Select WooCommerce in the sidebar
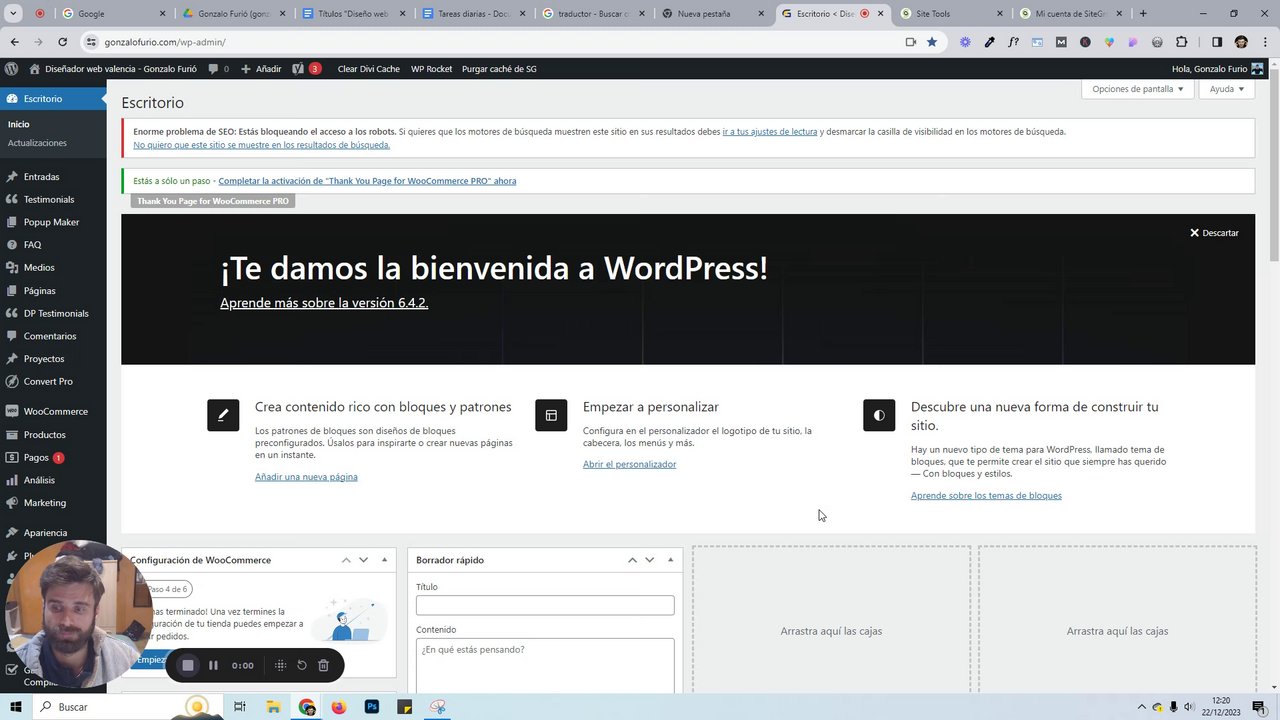This screenshot has width=1280, height=720. click(x=53, y=412)
